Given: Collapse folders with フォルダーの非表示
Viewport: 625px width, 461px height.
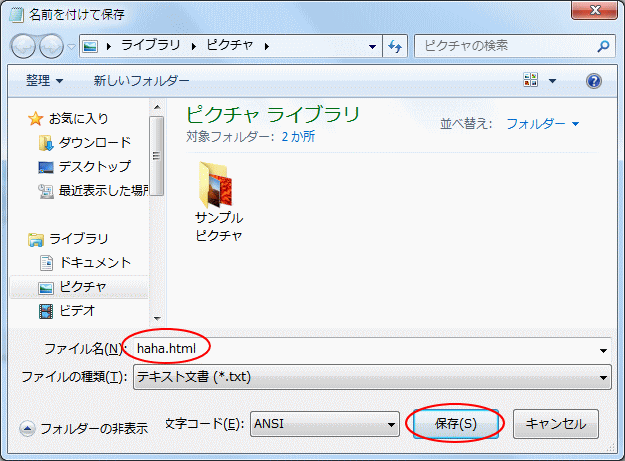Looking at the screenshot, I should click(x=84, y=429).
